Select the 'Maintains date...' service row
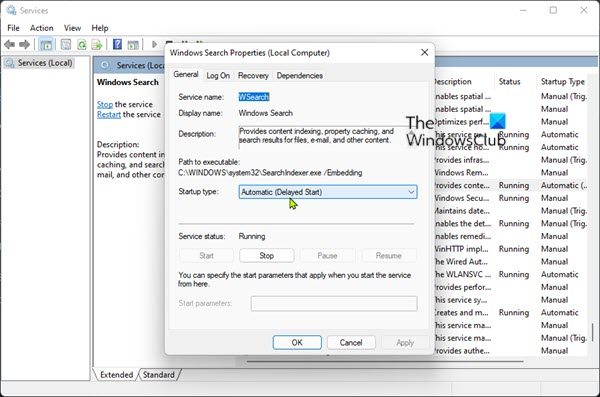The height and width of the screenshot is (397, 600). click(511, 211)
